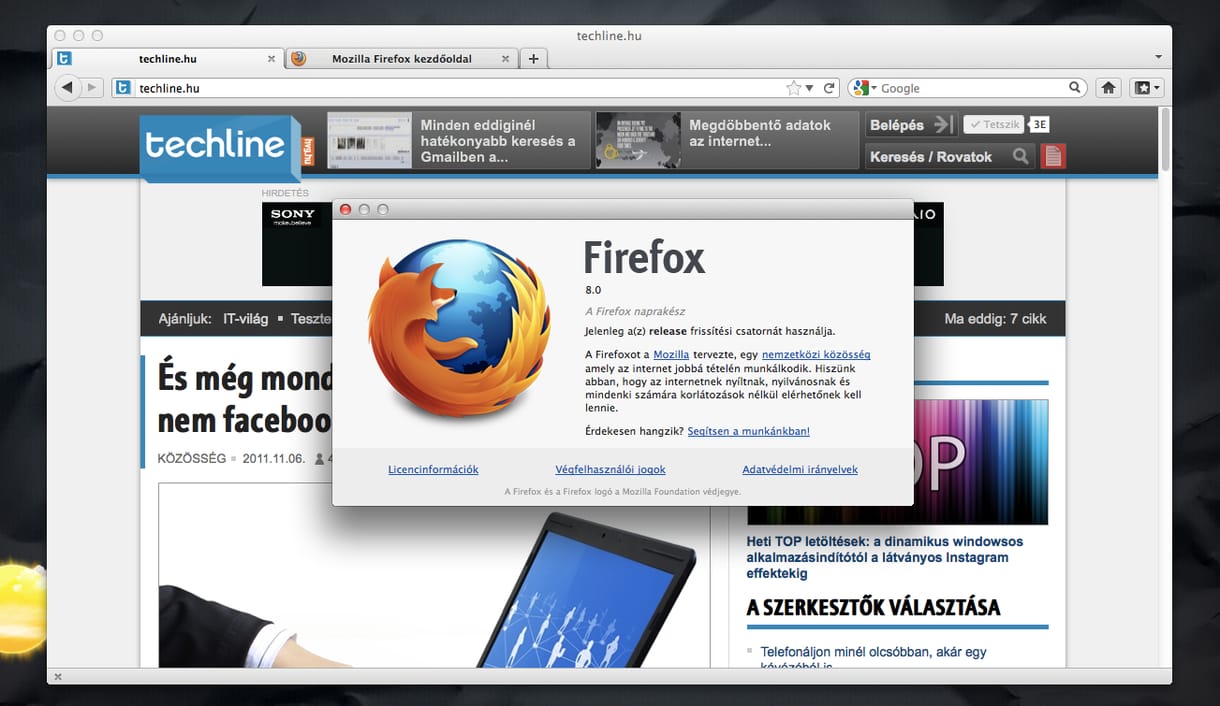Click the Firefox version 8.0 text
This screenshot has width=1220, height=706.
593,290
